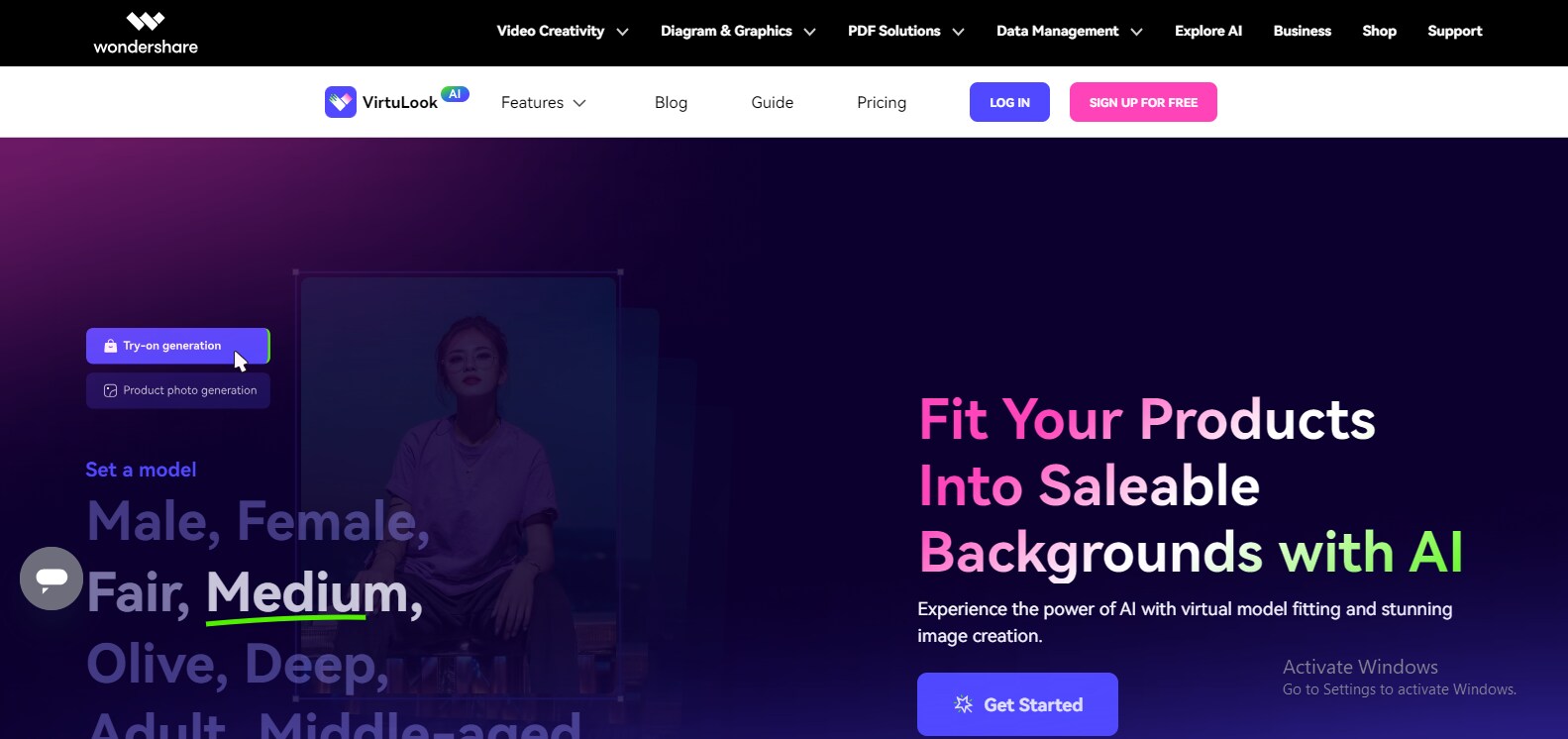Click the VirtuLook app logo icon
Image resolution: width=1568 pixels, height=739 pixels.
point(341,102)
